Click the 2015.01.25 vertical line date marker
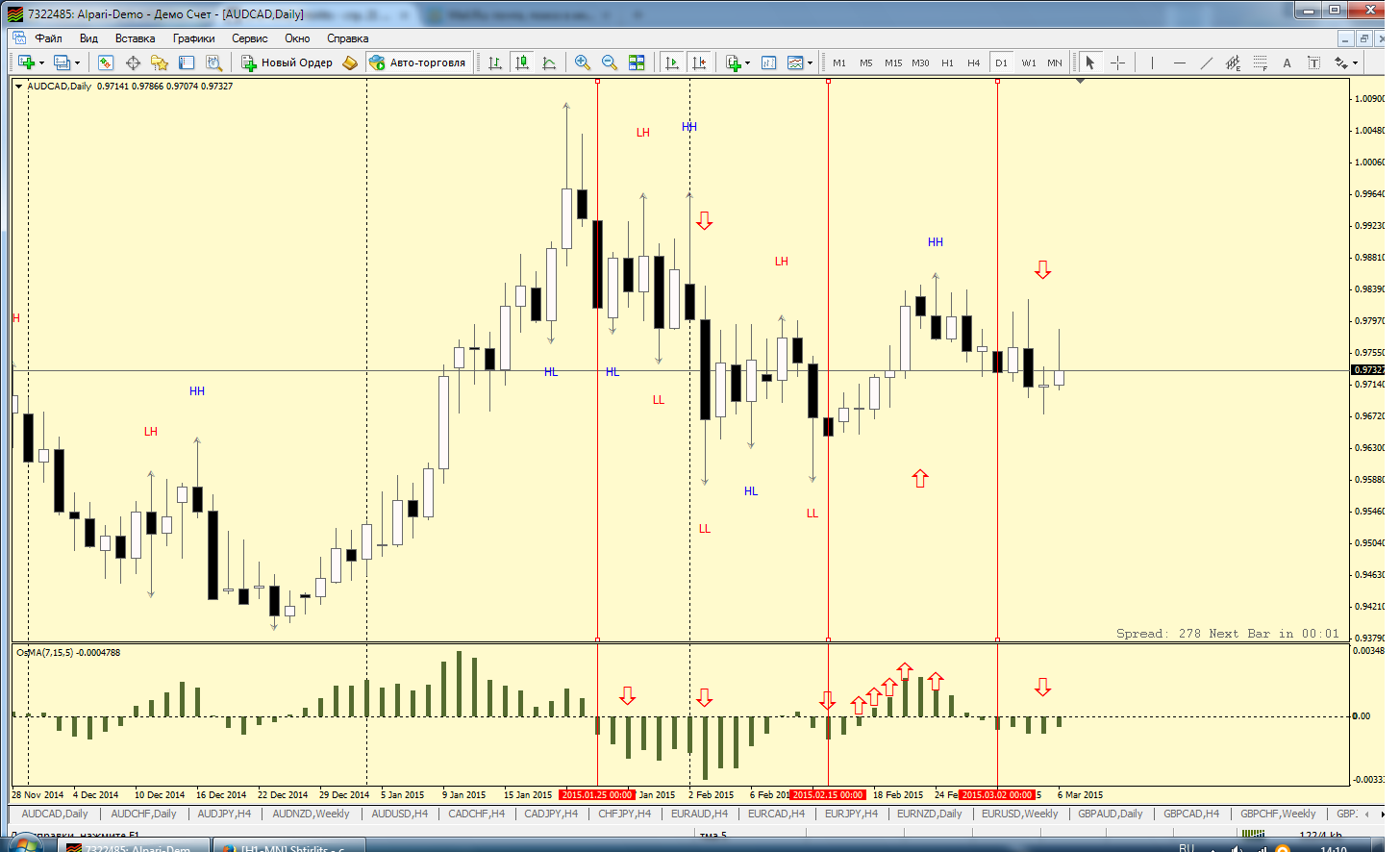 [597, 795]
